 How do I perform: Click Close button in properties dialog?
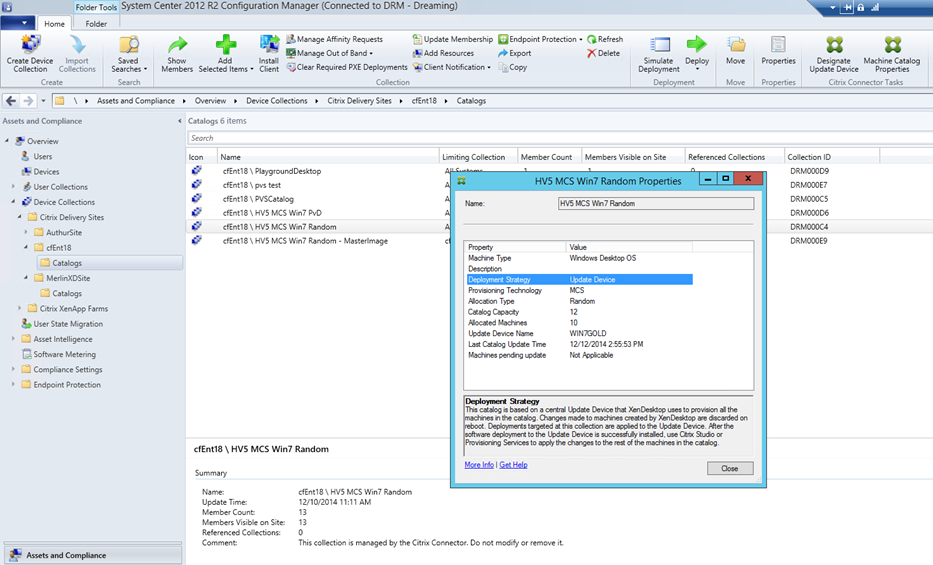tap(729, 468)
